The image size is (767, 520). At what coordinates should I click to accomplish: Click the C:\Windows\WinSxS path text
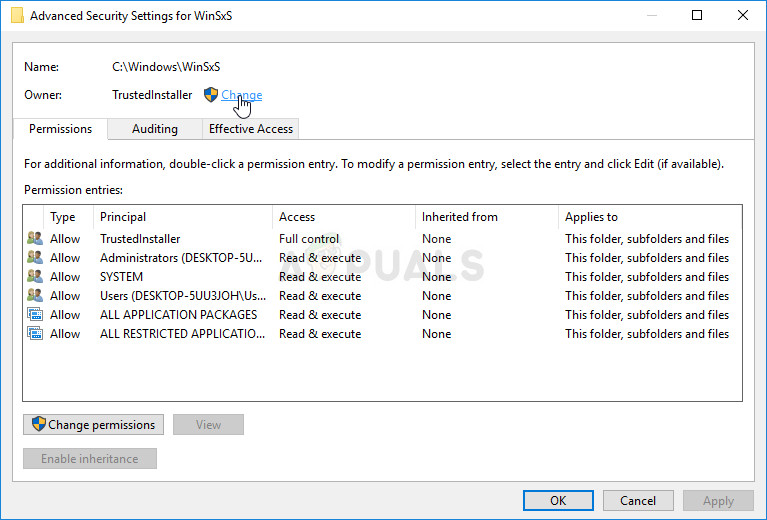click(x=166, y=67)
